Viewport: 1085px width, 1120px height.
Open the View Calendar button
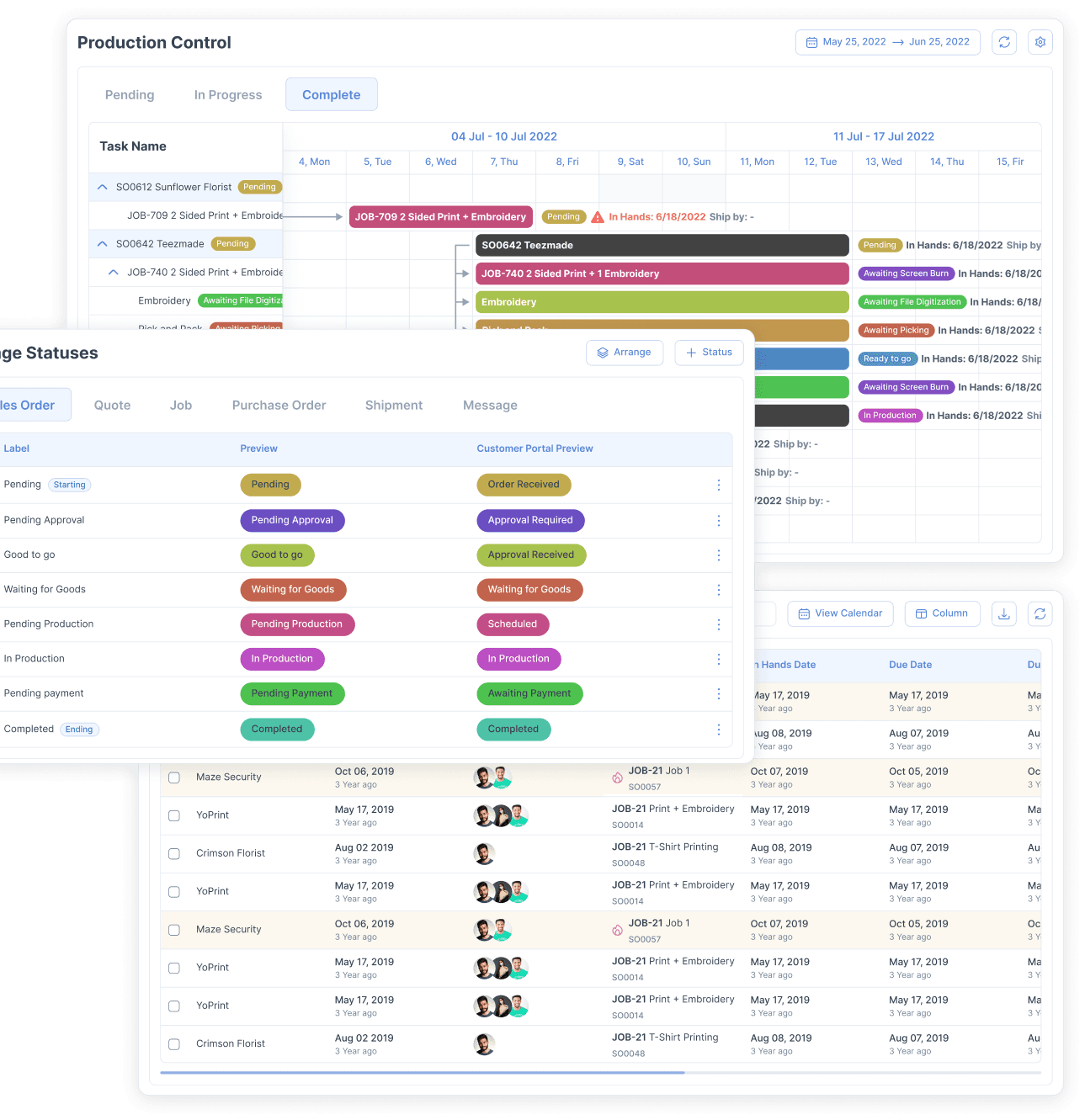pos(840,613)
